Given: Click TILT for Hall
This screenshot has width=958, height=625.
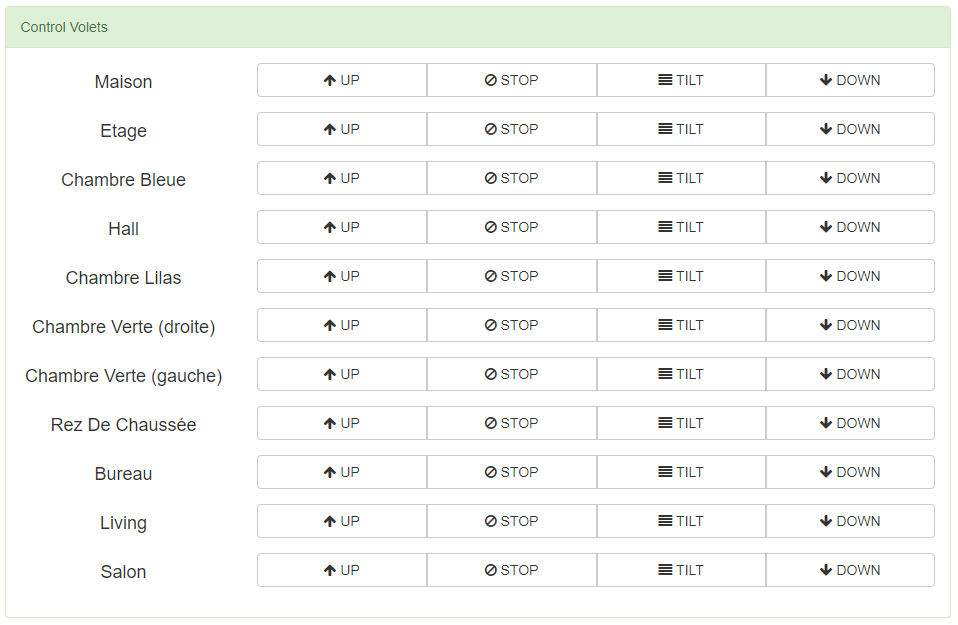Looking at the screenshot, I should 681,227.
